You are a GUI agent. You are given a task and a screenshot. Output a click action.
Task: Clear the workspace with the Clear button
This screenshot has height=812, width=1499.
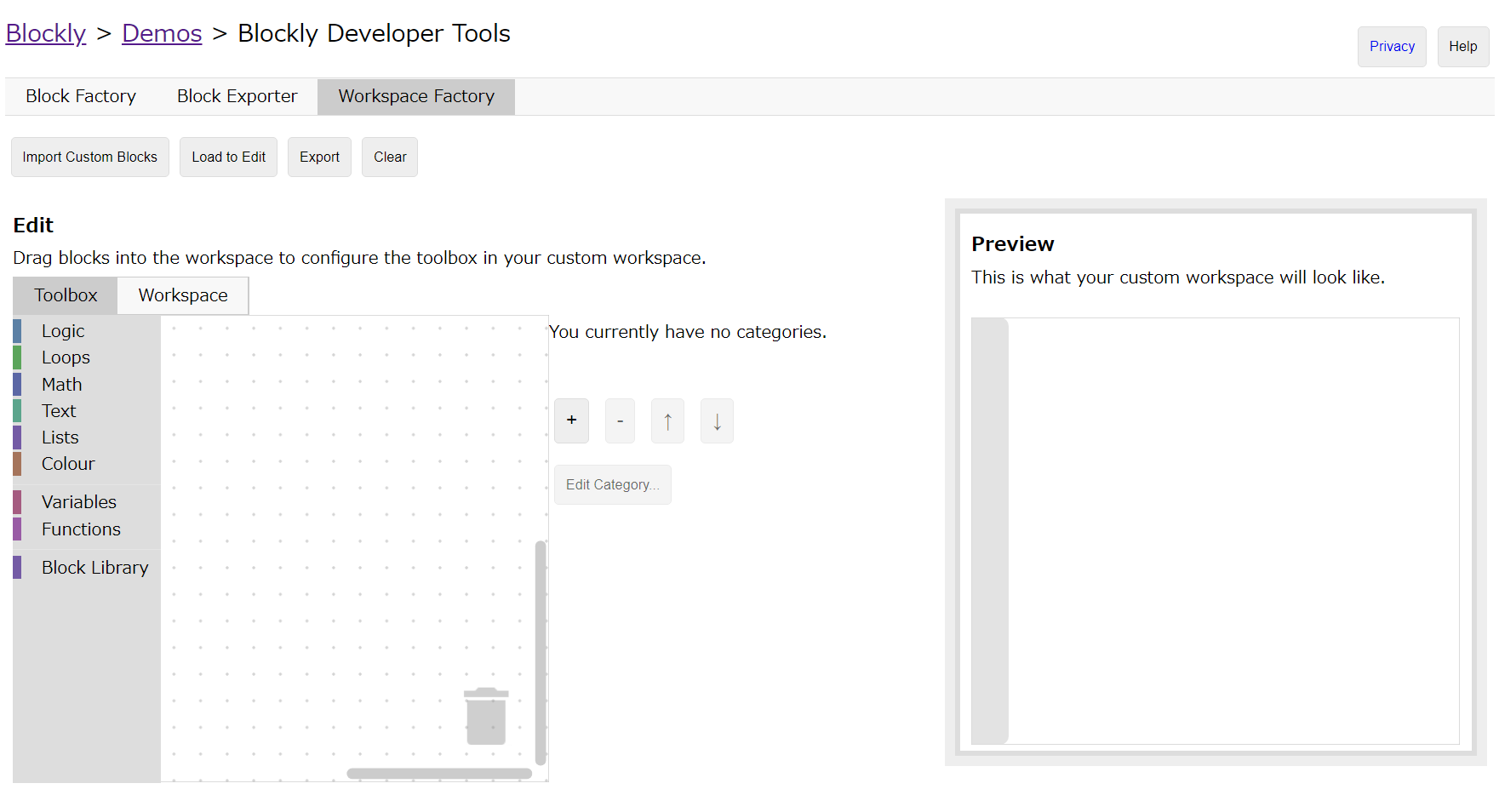389,157
